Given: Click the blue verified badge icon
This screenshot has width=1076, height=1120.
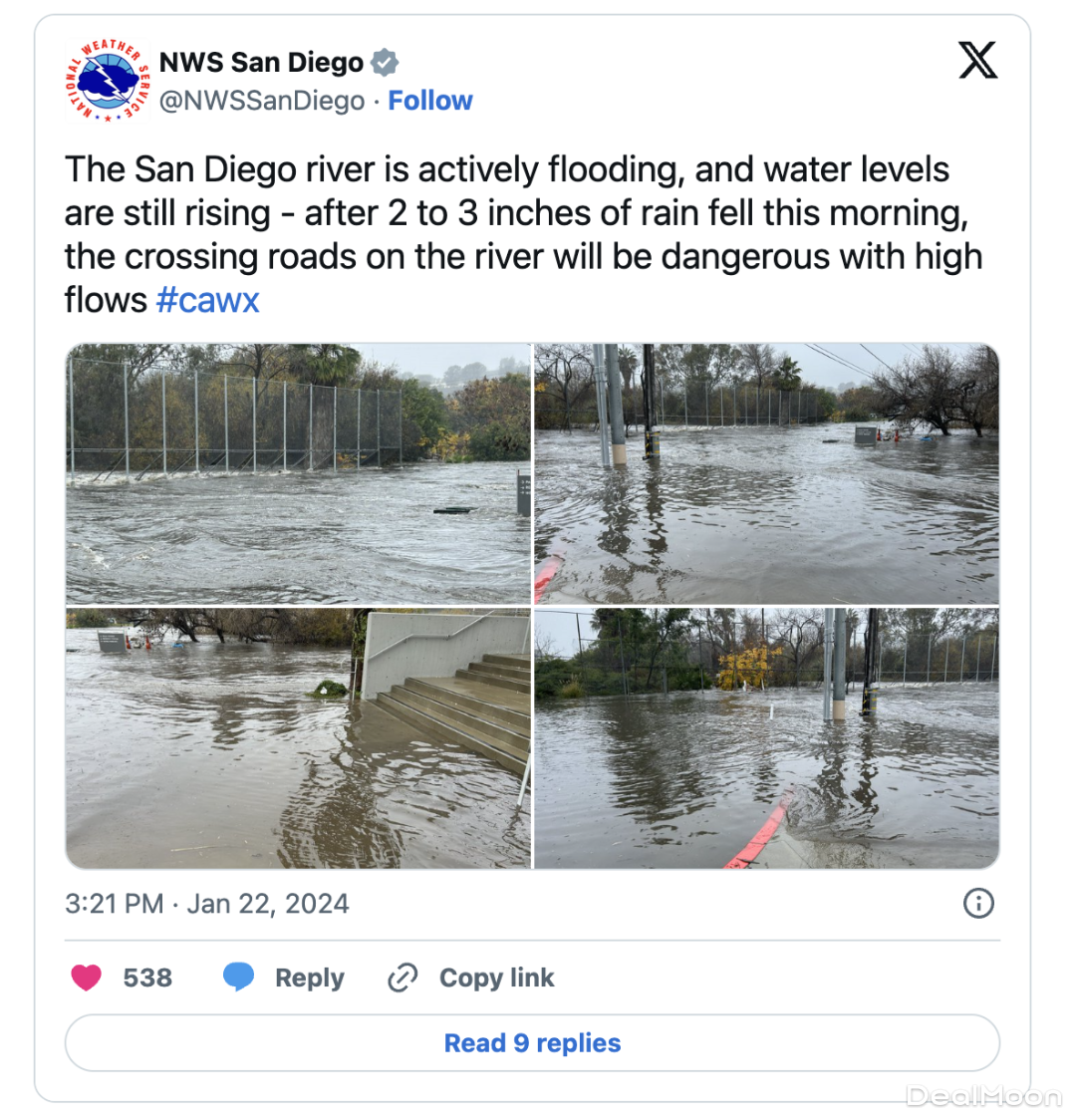Looking at the screenshot, I should click(x=385, y=63).
